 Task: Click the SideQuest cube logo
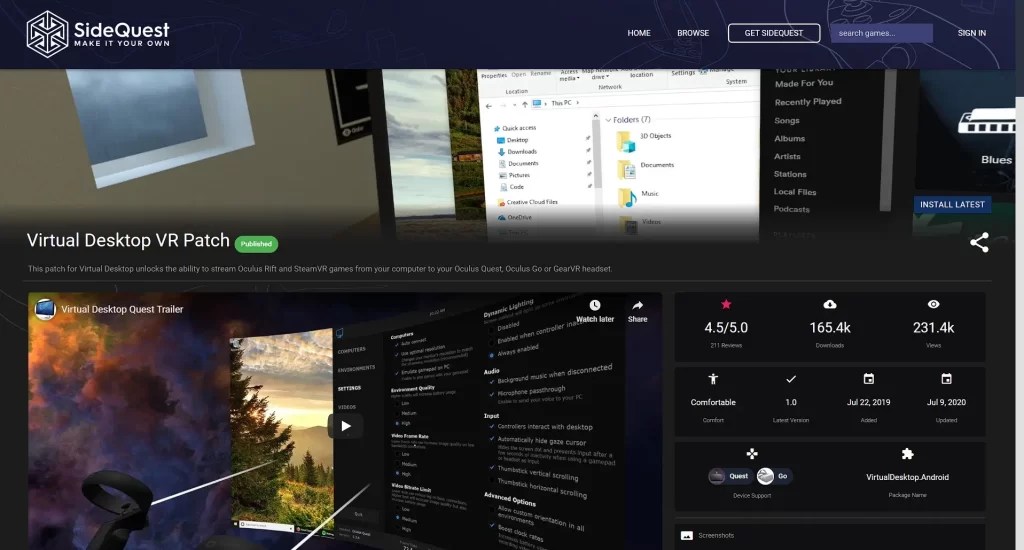pos(47,34)
